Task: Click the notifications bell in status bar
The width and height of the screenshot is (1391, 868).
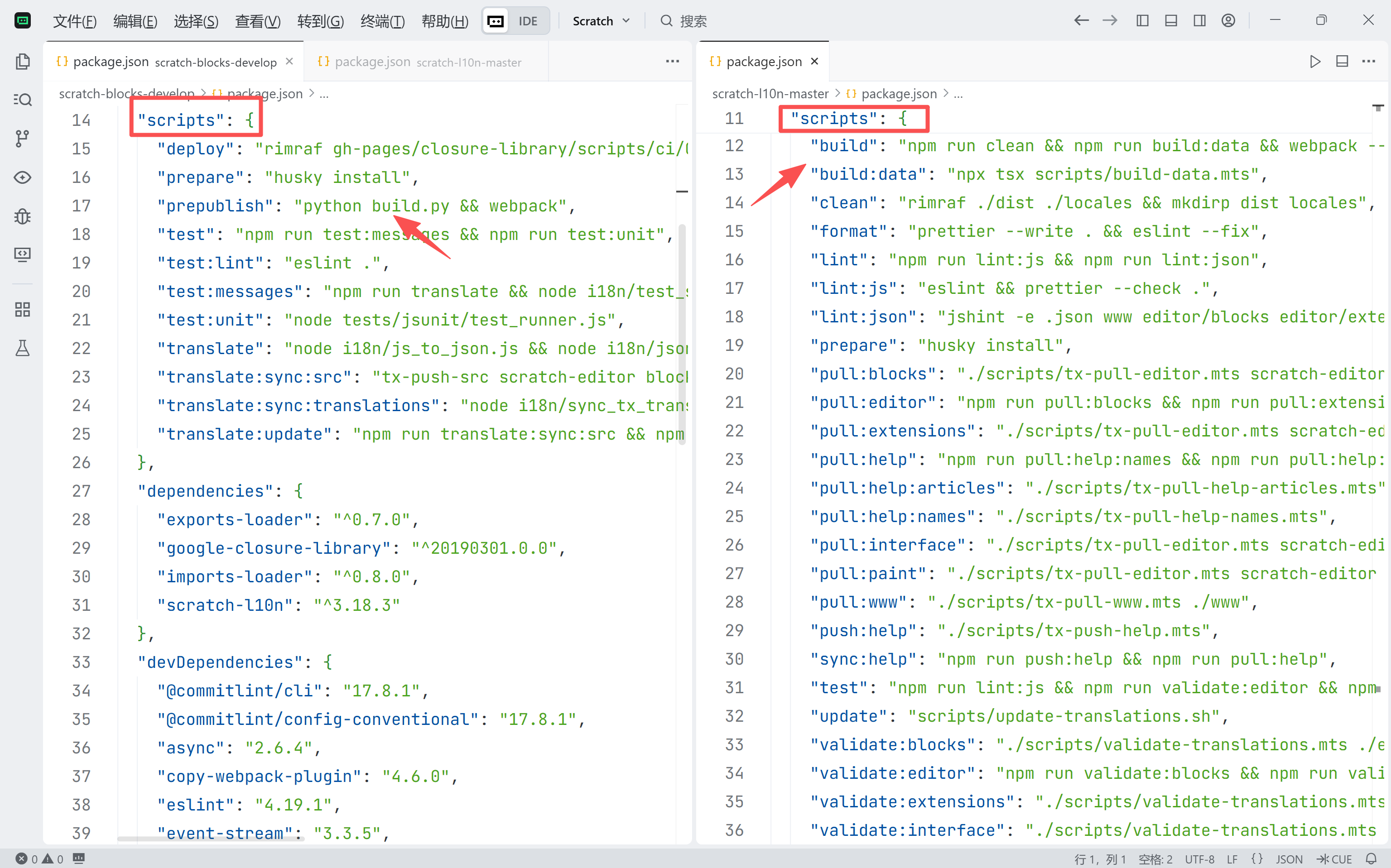Action: pyautogui.click(x=1371, y=859)
